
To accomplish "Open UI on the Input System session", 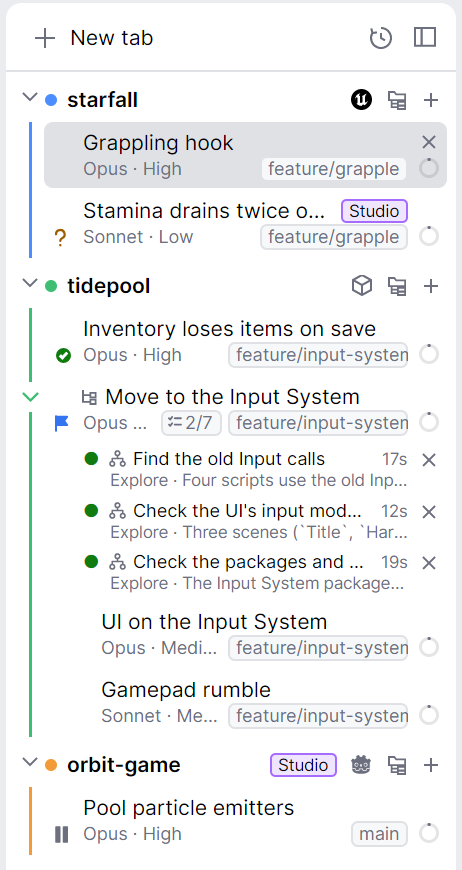I will click(245, 634).
